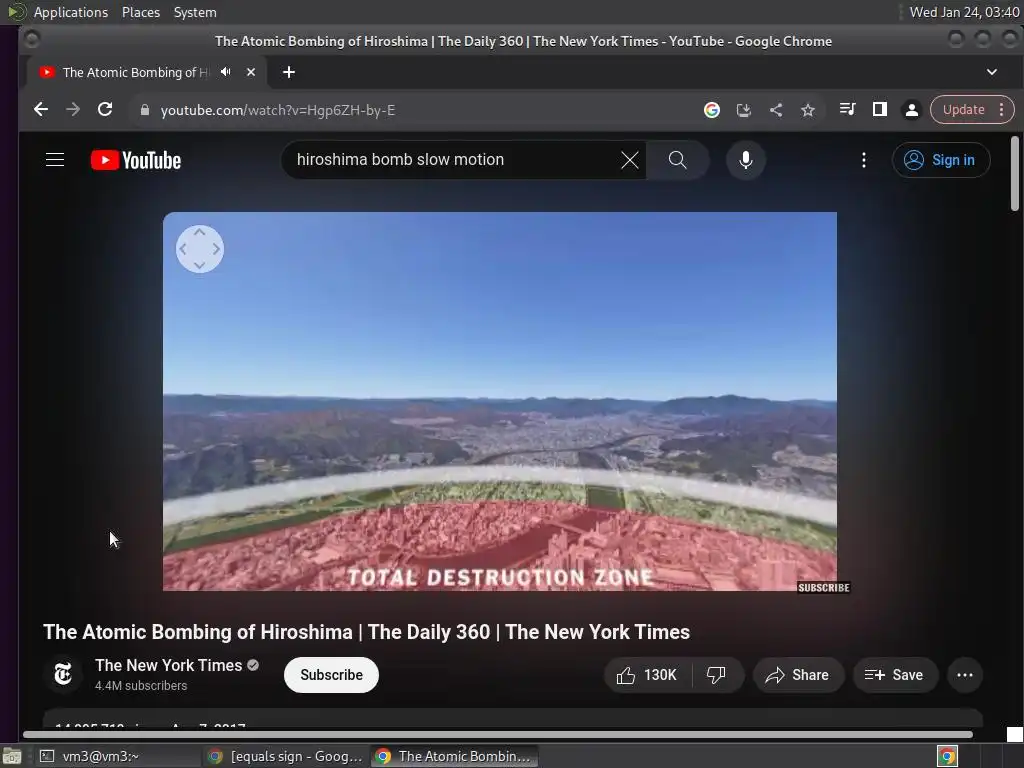The width and height of the screenshot is (1024, 768).
Task: Open media controls in Chrome toolbar
Action: click(847, 110)
